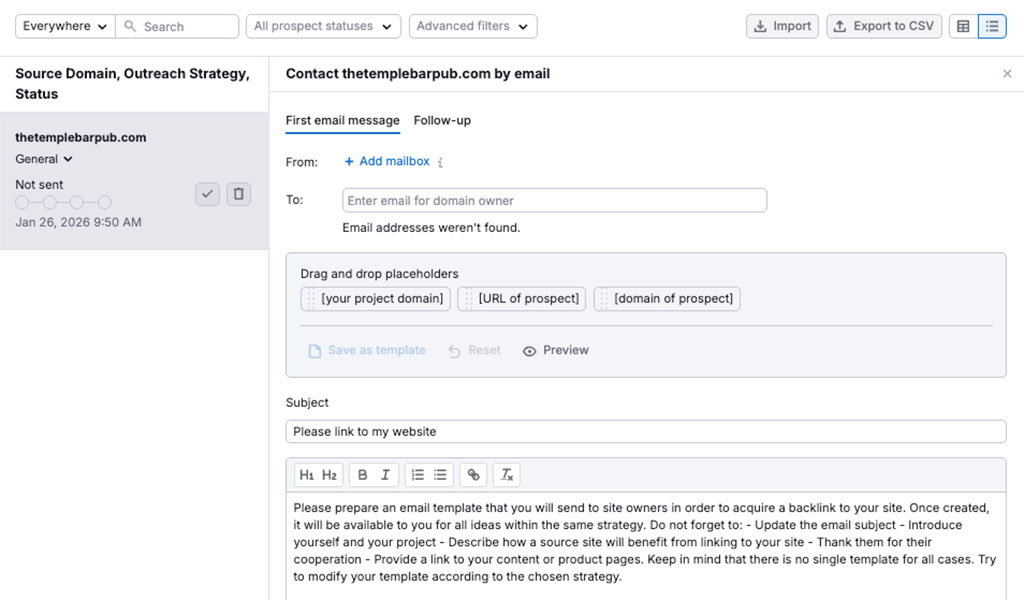This screenshot has width=1024, height=600.
Task: Delete the thetemplebarpub.com prospect
Action: [238, 194]
